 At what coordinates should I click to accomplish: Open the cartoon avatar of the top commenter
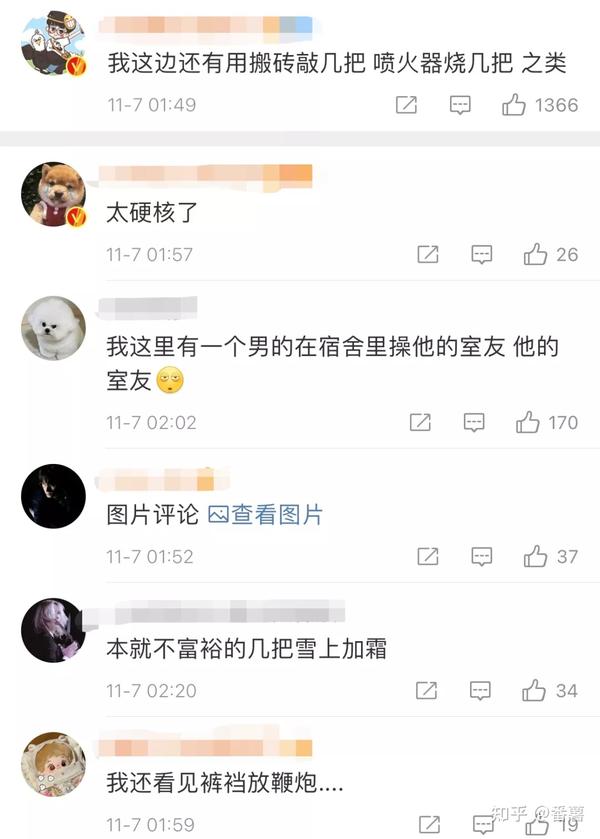click(54, 43)
